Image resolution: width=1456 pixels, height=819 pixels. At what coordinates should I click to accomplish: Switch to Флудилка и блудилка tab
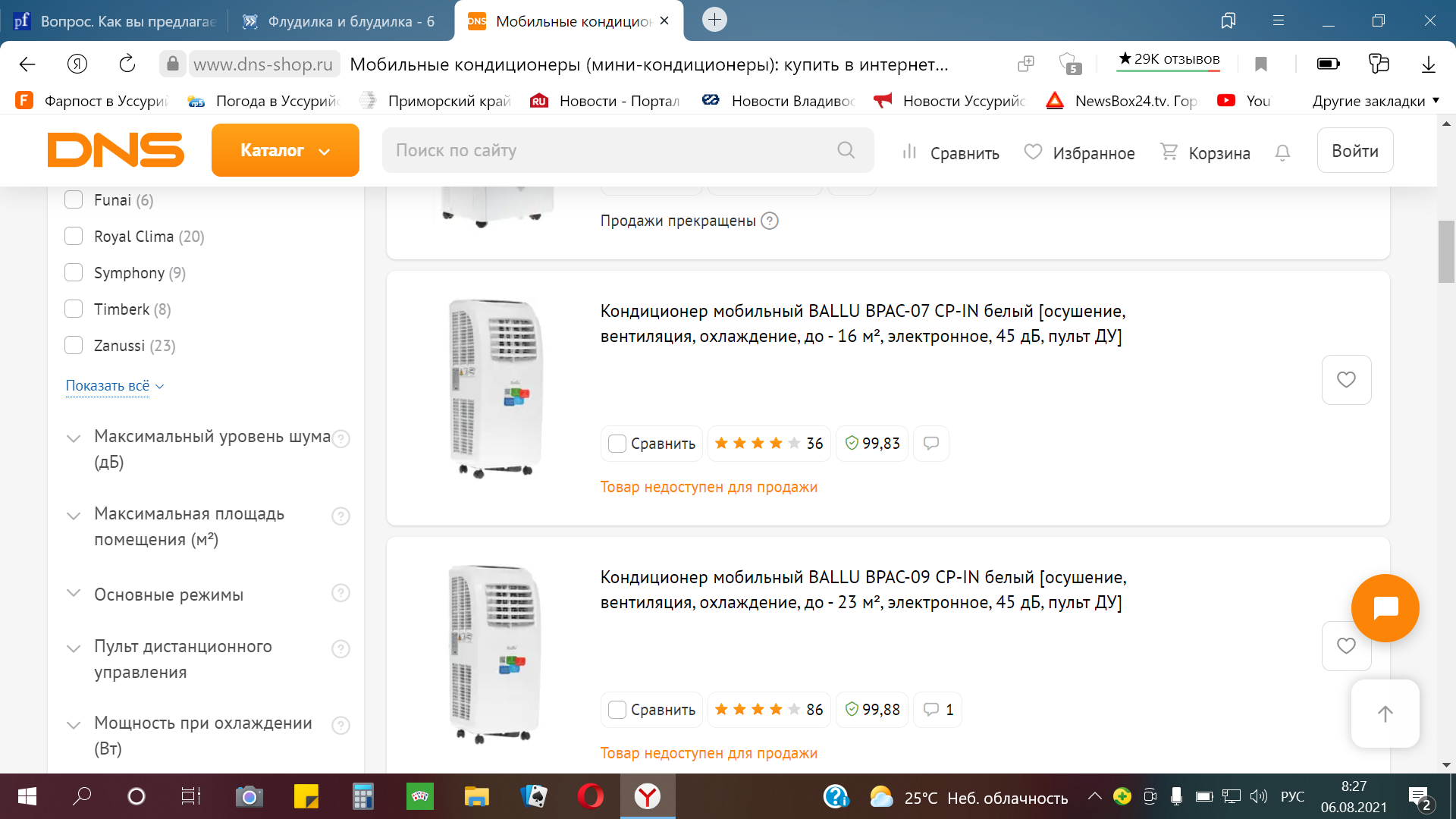click(x=339, y=21)
